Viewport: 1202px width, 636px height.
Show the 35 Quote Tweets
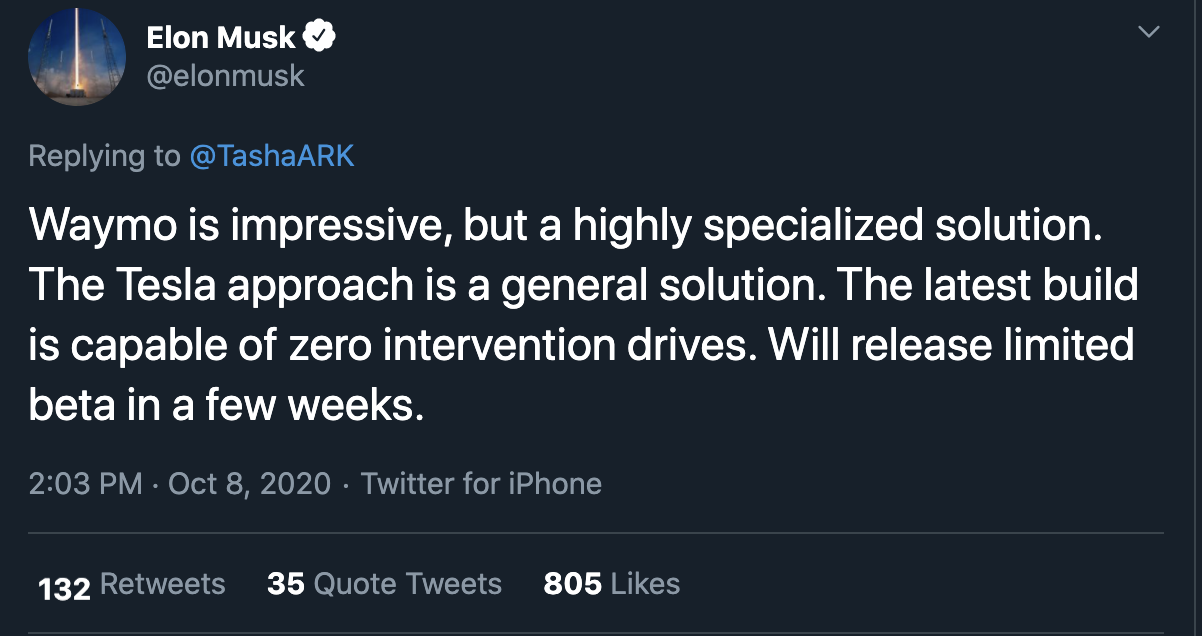[407, 584]
